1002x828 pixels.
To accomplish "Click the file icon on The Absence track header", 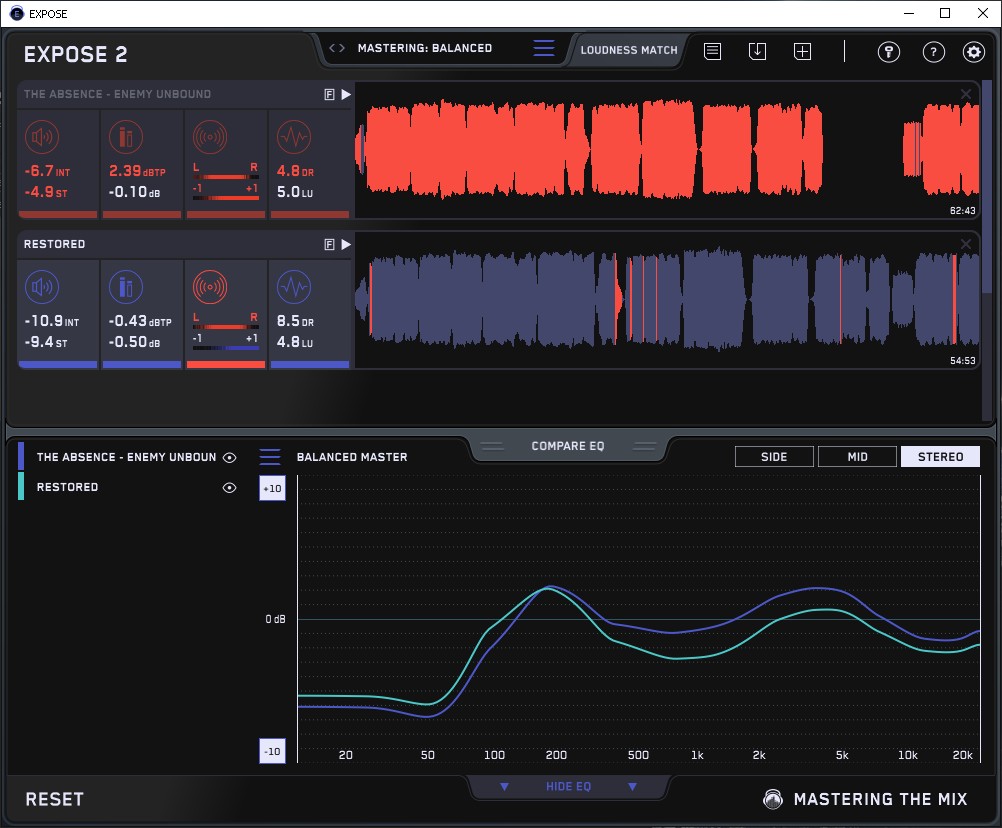I will [329, 95].
